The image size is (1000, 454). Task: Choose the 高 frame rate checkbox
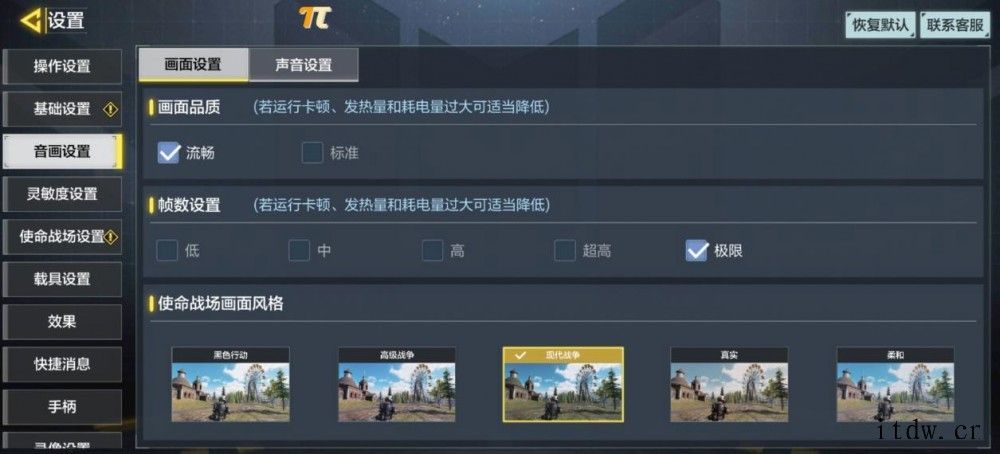(432, 251)
